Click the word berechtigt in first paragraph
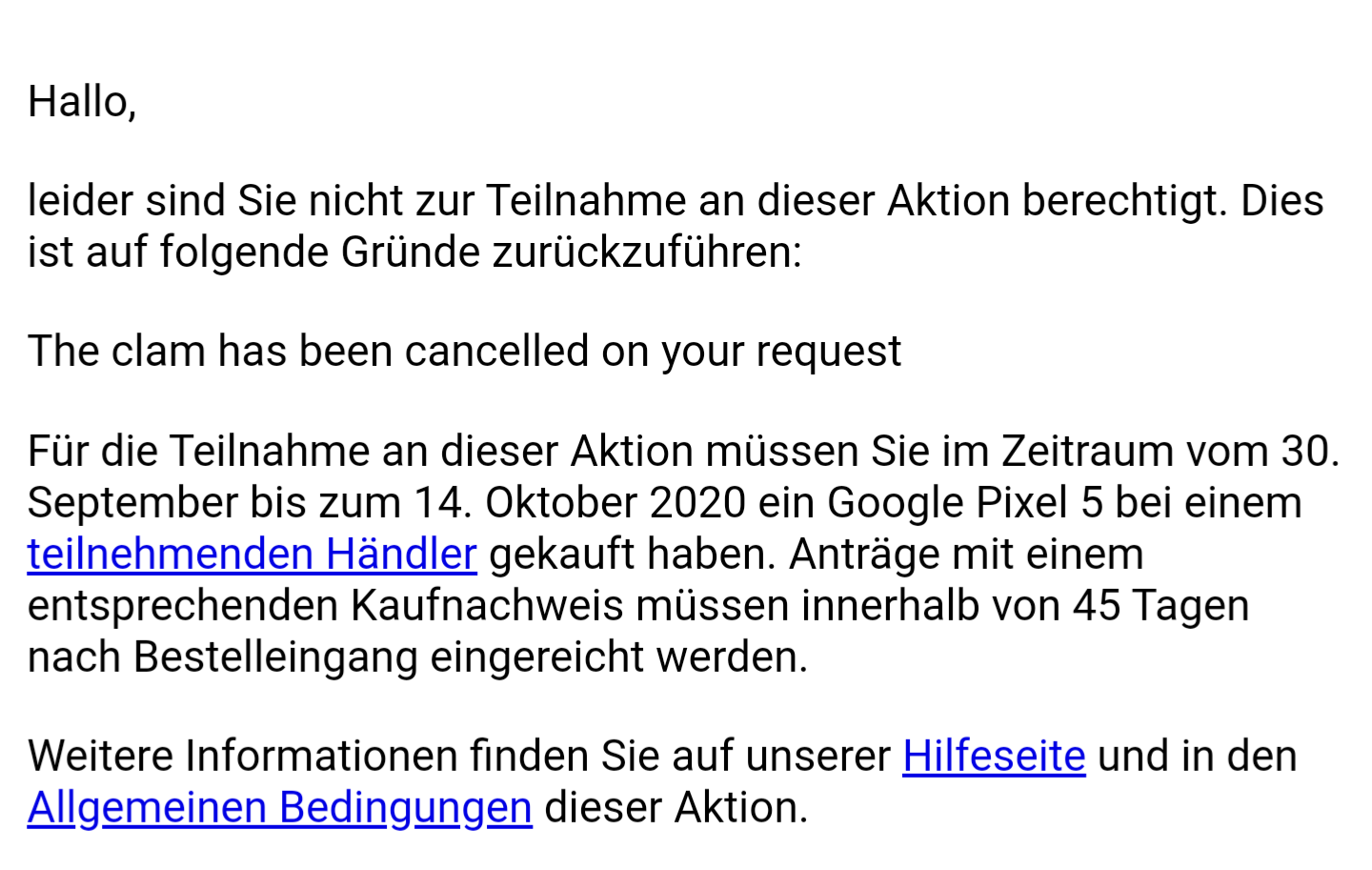This screenshot has width=1372, height=870. tap(1124, 201)
